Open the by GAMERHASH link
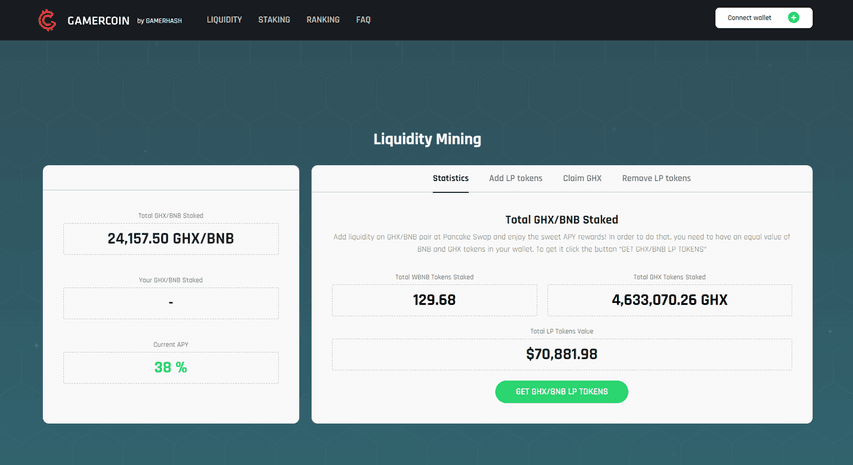The image size is (853, 465). point(159,21)
